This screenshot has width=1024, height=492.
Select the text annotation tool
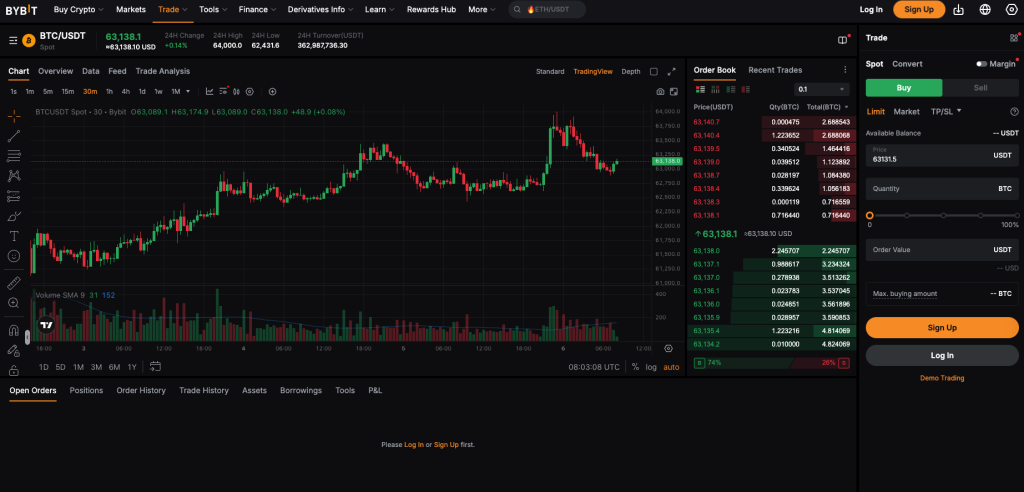(x=14, y=236)
